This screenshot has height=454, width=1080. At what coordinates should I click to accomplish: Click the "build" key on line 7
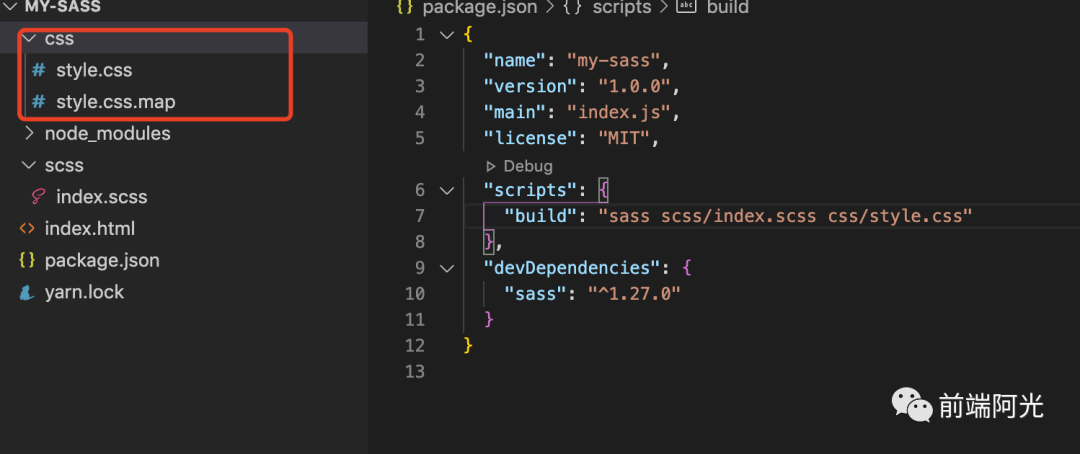pos(541,216)
